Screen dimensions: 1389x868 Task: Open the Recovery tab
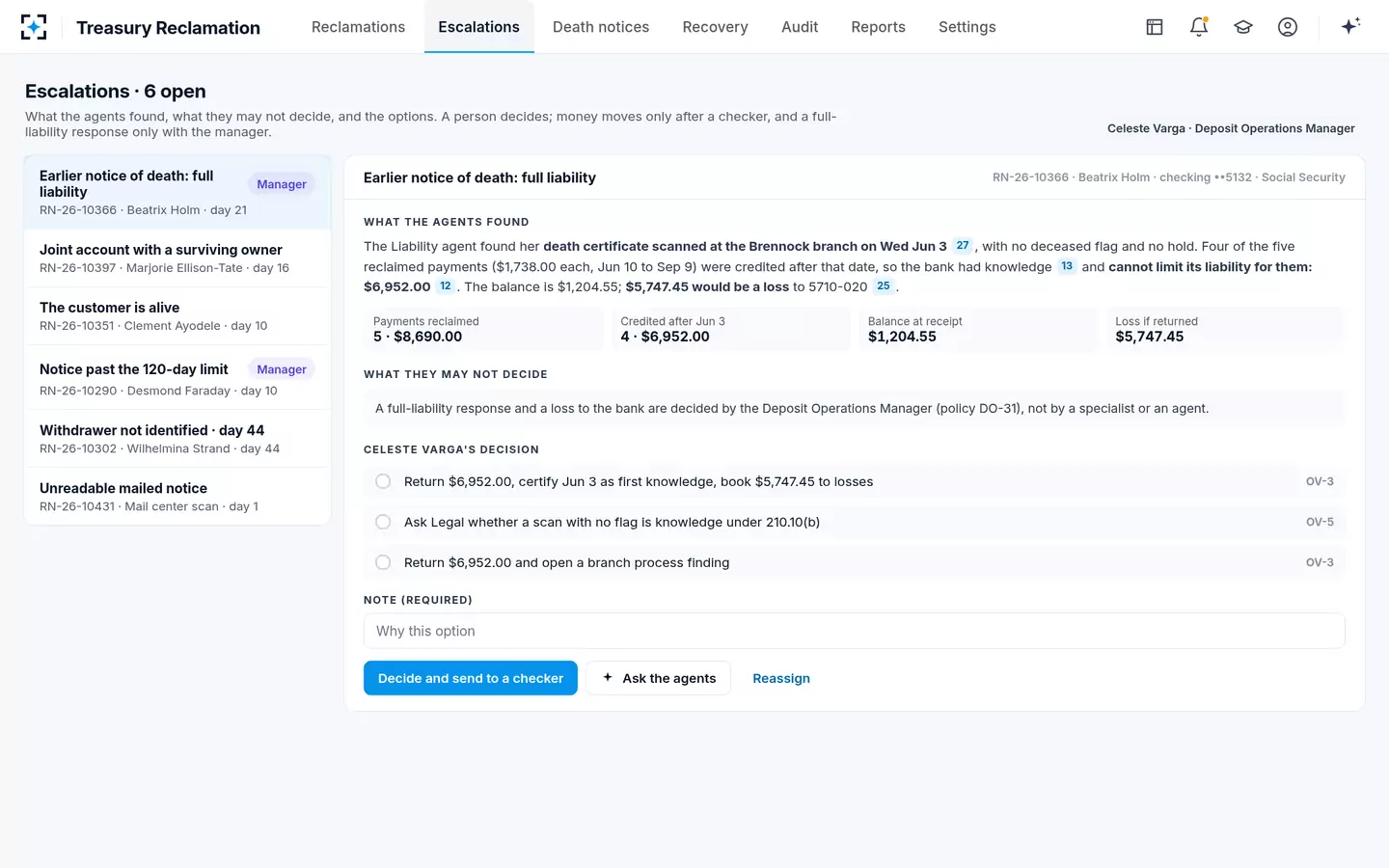715,27
